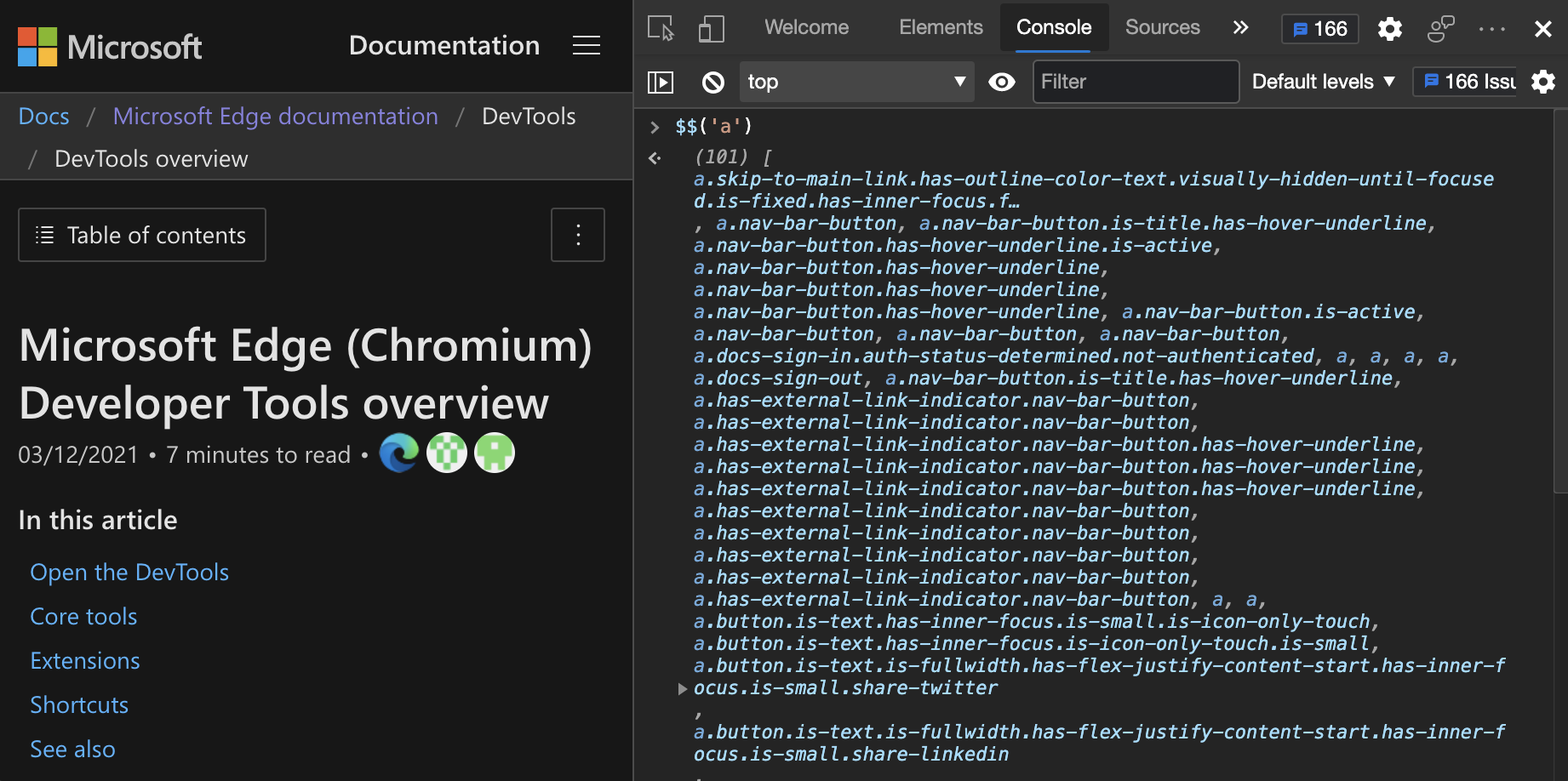Open Microsoft Edge documentation breadcrumb
This screenshot has width=1568, height=781.
[x=275, y=116]
